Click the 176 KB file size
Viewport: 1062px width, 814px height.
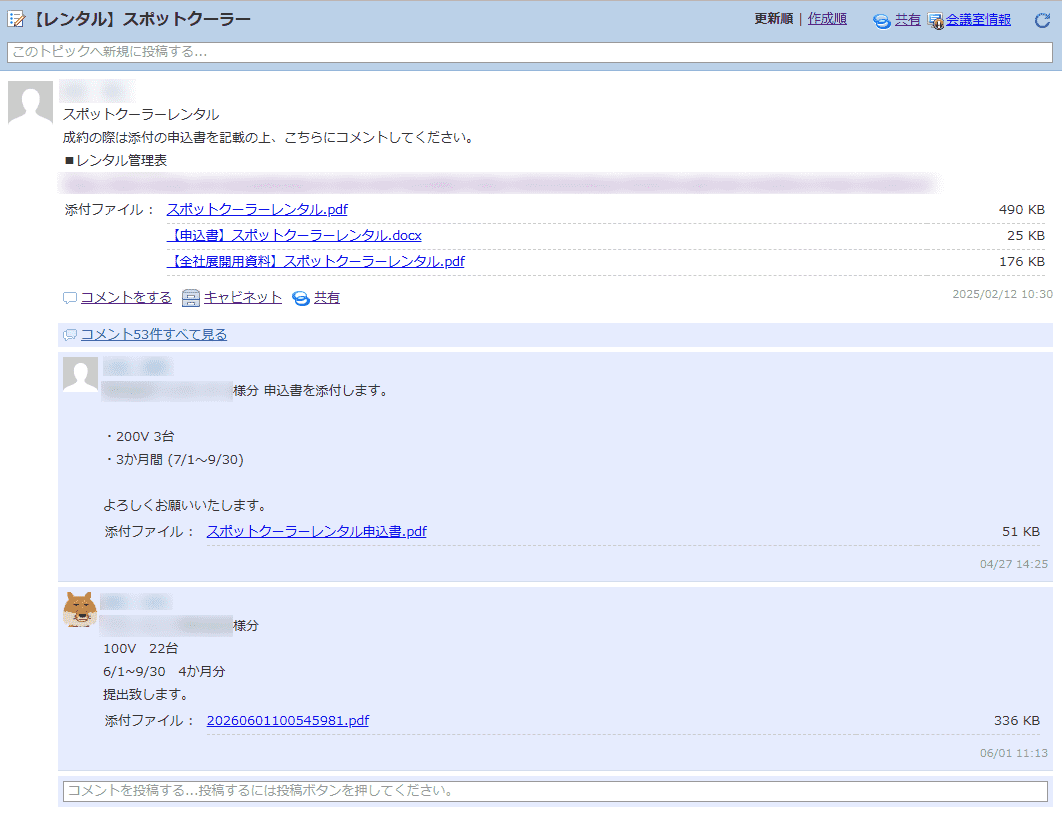(x=1021, y=261)
